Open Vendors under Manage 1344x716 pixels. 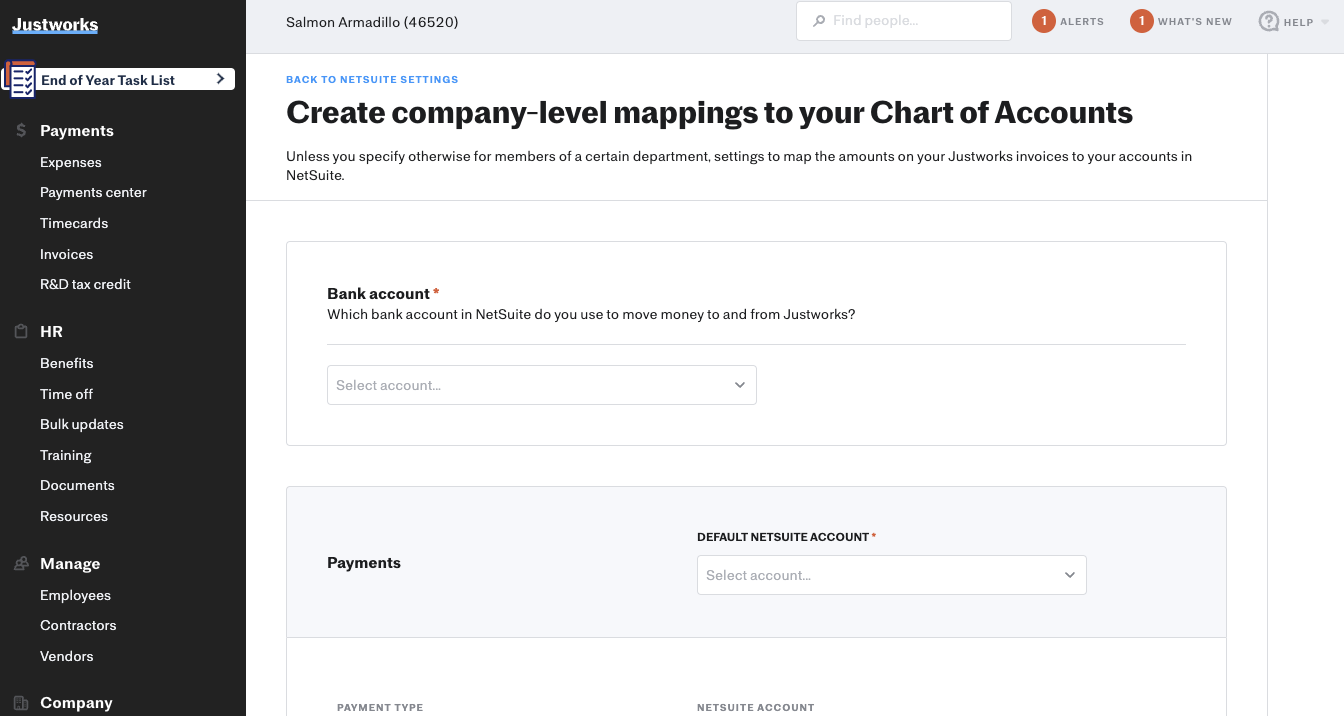67,656
